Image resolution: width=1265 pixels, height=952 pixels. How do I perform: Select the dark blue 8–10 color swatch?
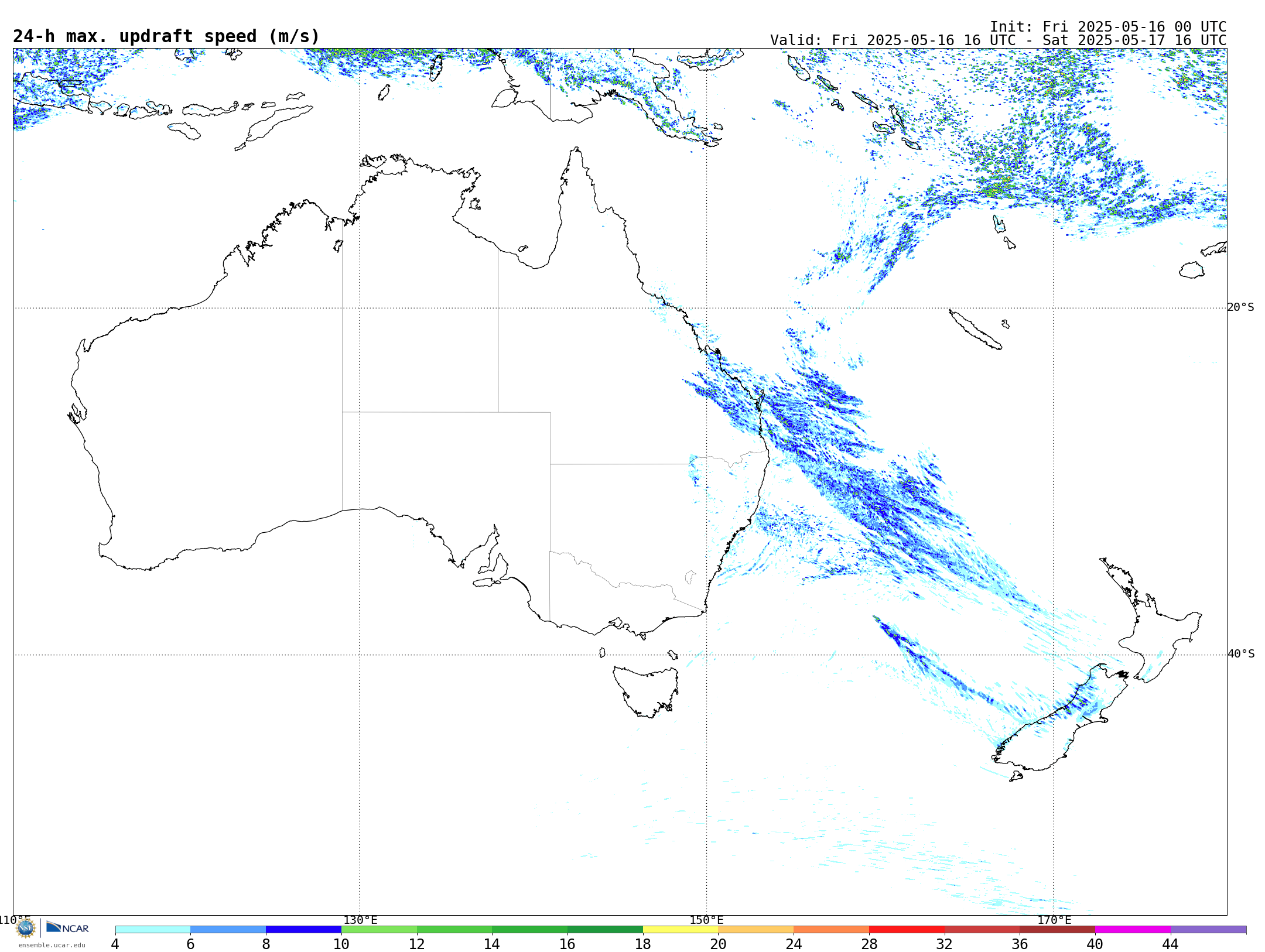click(303, 929)
